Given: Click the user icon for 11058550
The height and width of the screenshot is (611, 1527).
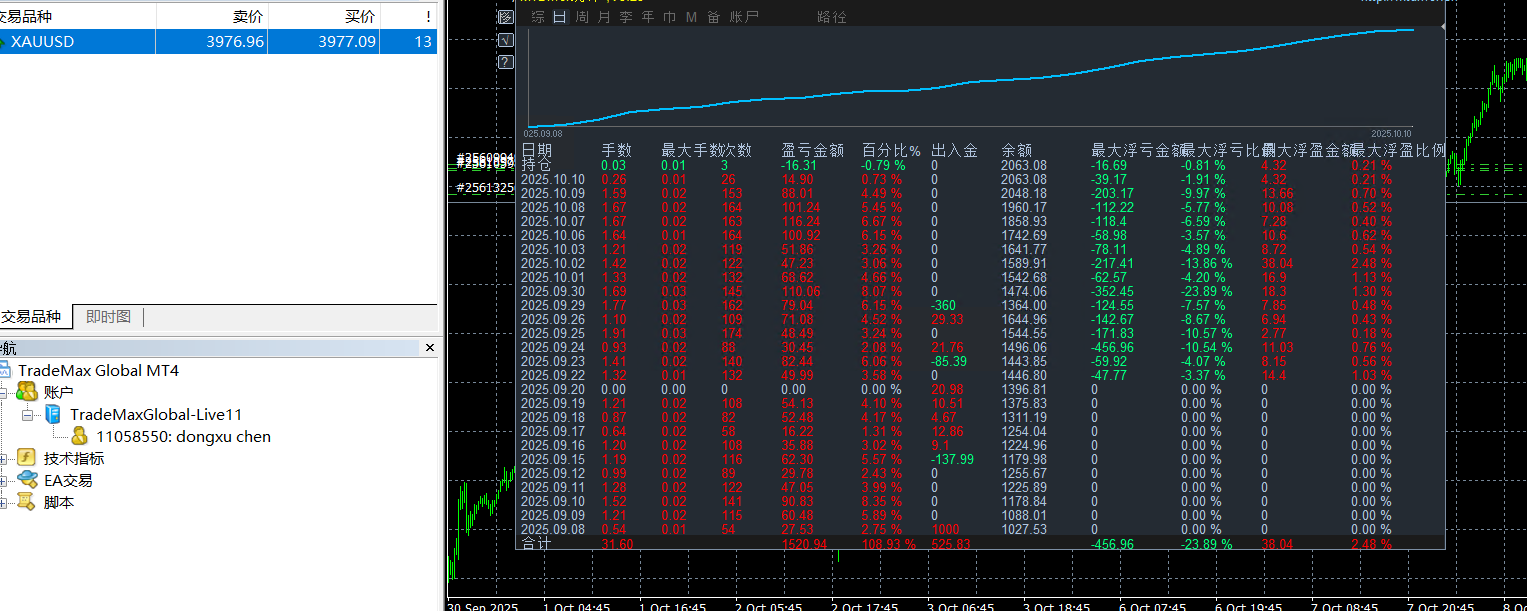Looking at the screenshot, I should tap(80, 436).
